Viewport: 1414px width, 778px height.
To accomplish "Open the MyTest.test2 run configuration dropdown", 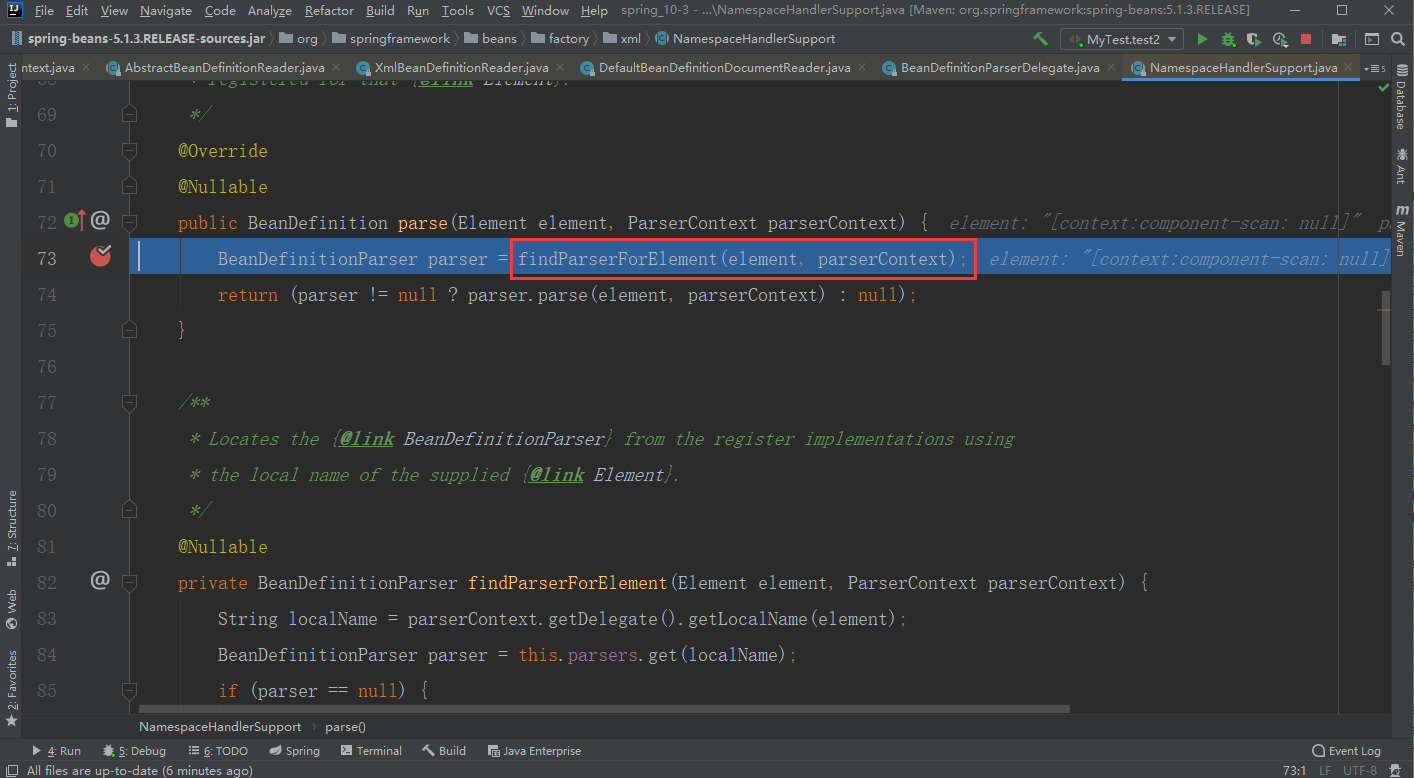I will click(x=1123, y=39).
